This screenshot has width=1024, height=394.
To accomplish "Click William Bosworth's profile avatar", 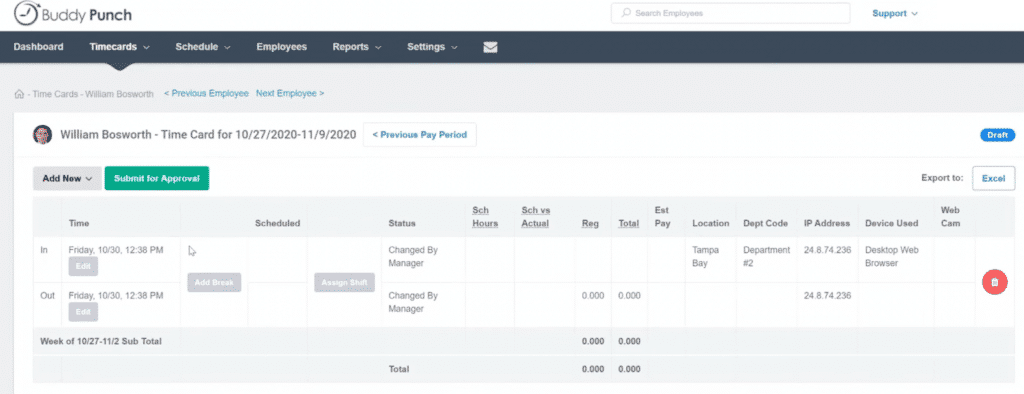I will 42,135.
